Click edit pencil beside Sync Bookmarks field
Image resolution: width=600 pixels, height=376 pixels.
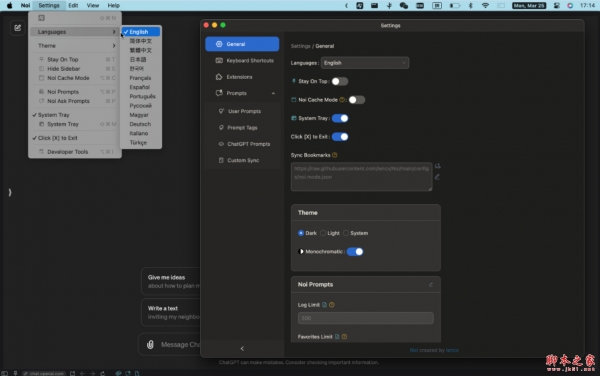coord(437,177)
